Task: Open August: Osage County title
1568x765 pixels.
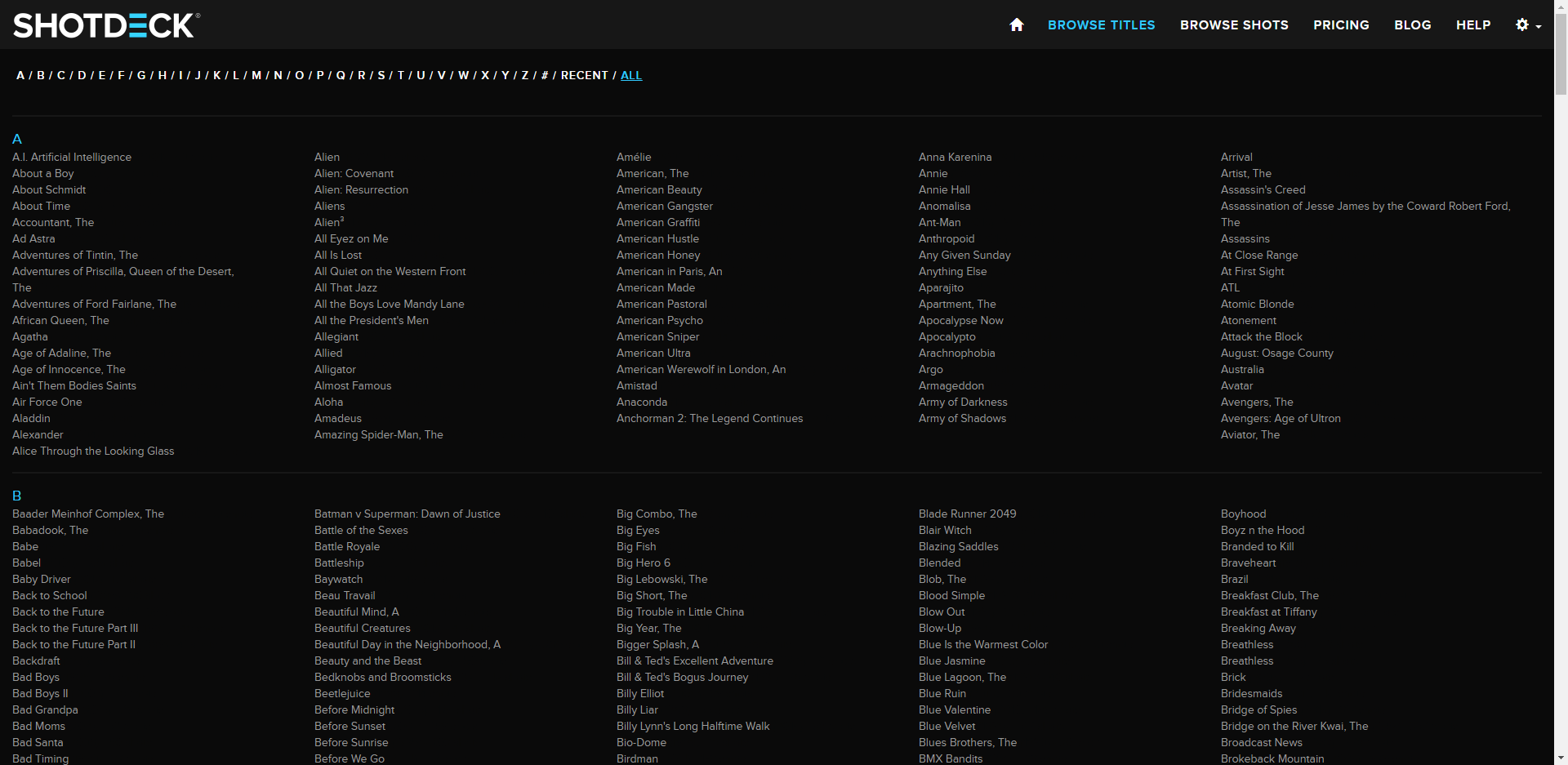Action: [x=1277, y=353]
